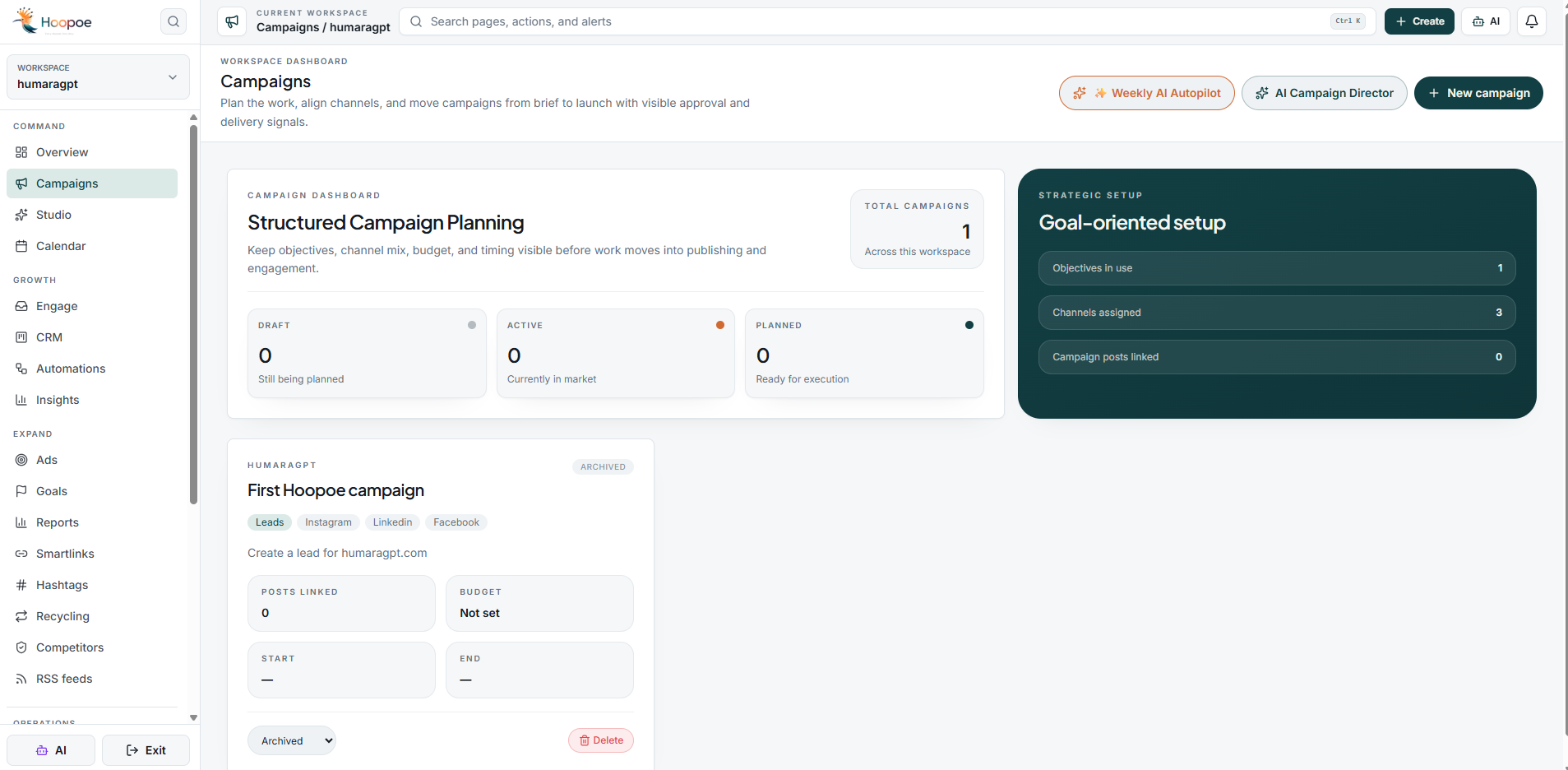The height and width of the screenshot is (770, 1568).
Task: Click the Budget Not set box
Action: [539, 603]
